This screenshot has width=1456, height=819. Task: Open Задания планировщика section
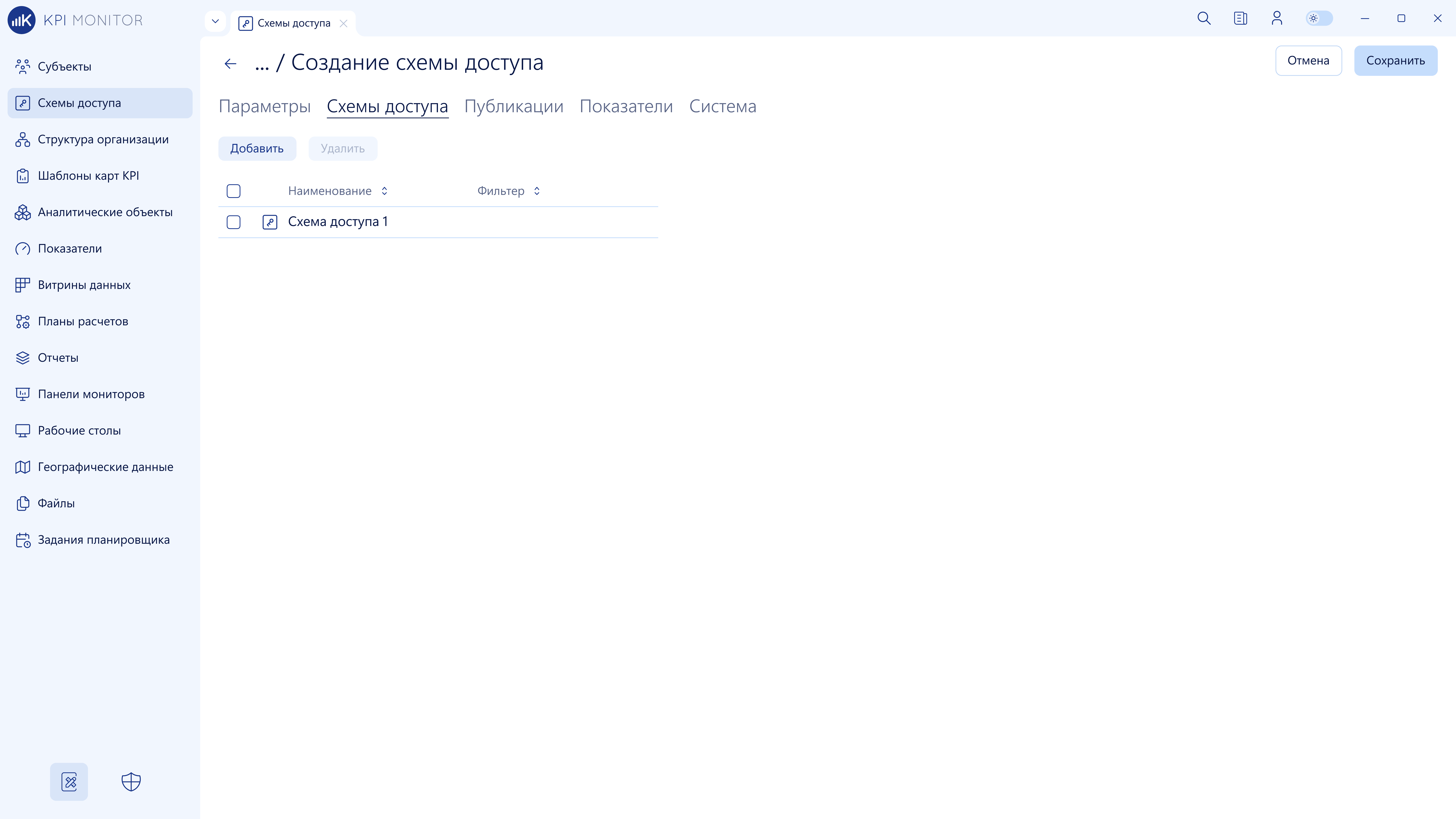[x=100, y=540]
